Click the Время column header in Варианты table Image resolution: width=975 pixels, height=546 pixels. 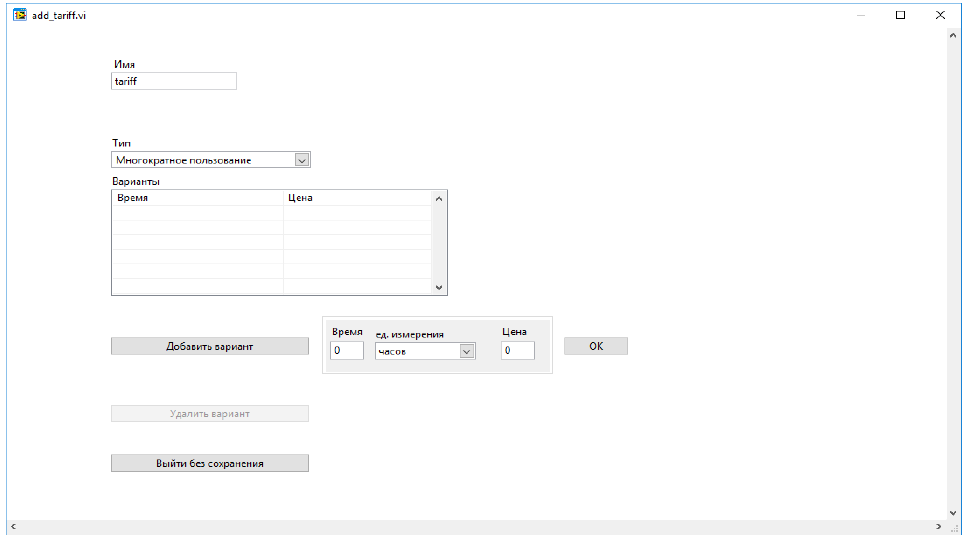(197, 198)
